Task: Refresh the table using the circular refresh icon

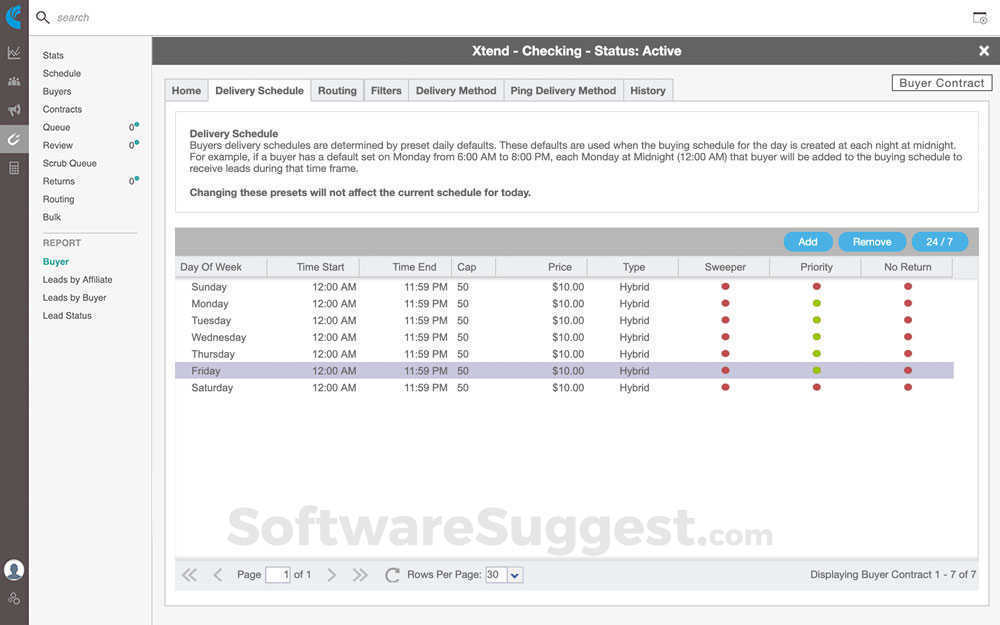Action: 390,574
